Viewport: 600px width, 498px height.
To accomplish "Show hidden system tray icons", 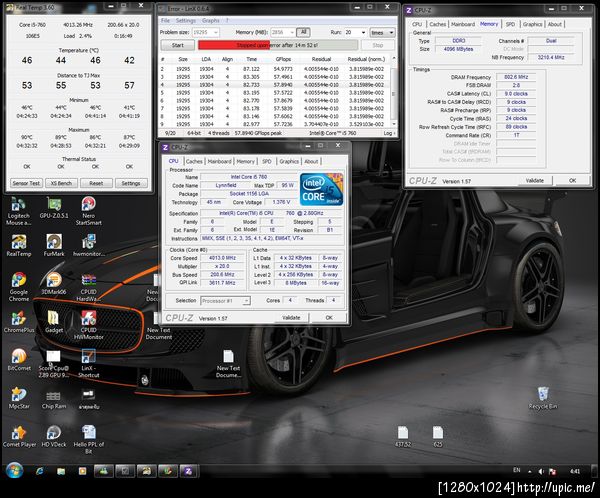I will tap(530, 472).
